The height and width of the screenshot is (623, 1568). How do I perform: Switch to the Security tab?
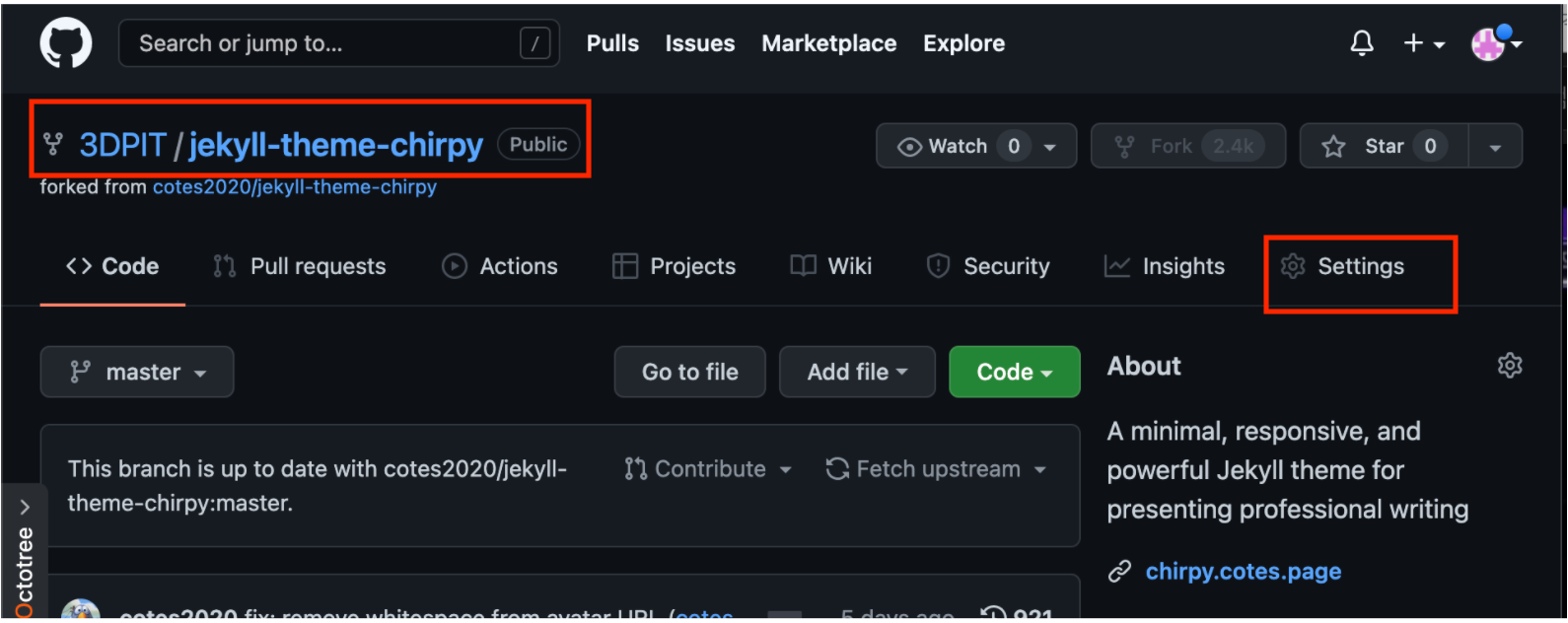[988, 266]
